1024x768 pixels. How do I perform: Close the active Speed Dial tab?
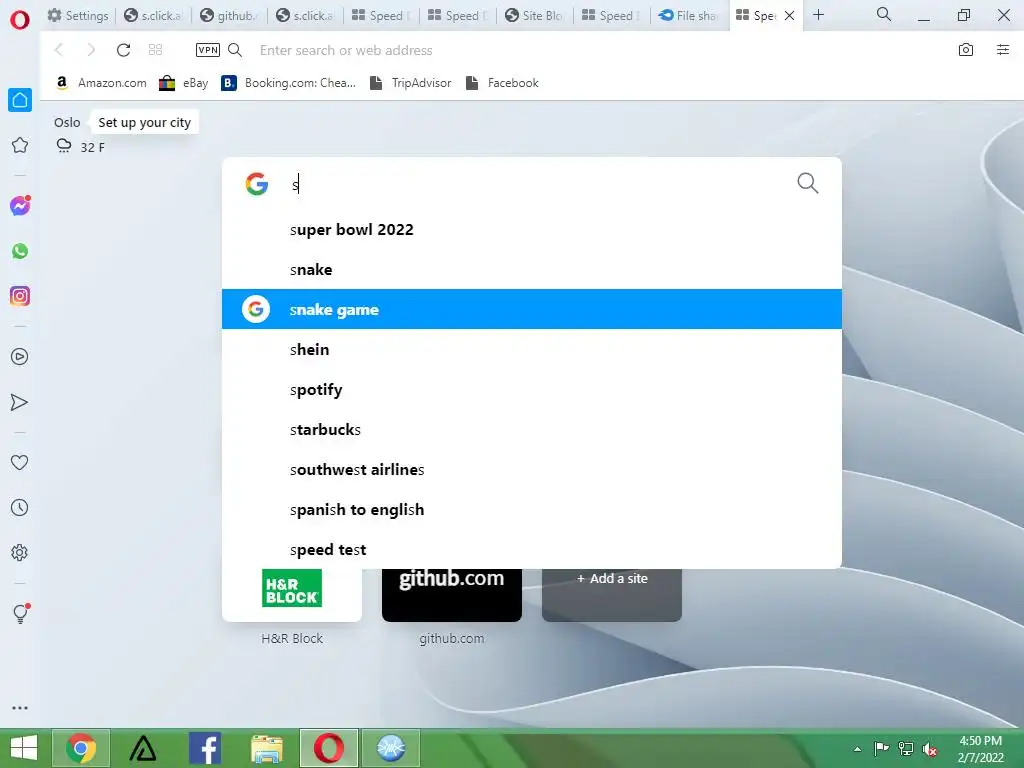click(789, 15)
